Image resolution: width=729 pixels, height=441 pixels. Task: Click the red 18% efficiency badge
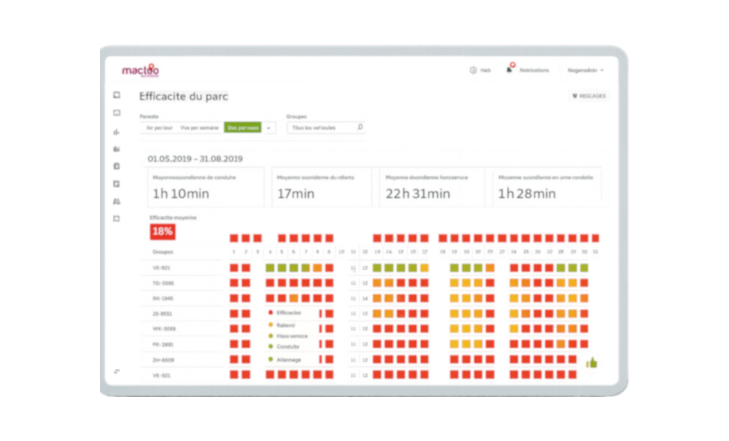click(161, 231)
